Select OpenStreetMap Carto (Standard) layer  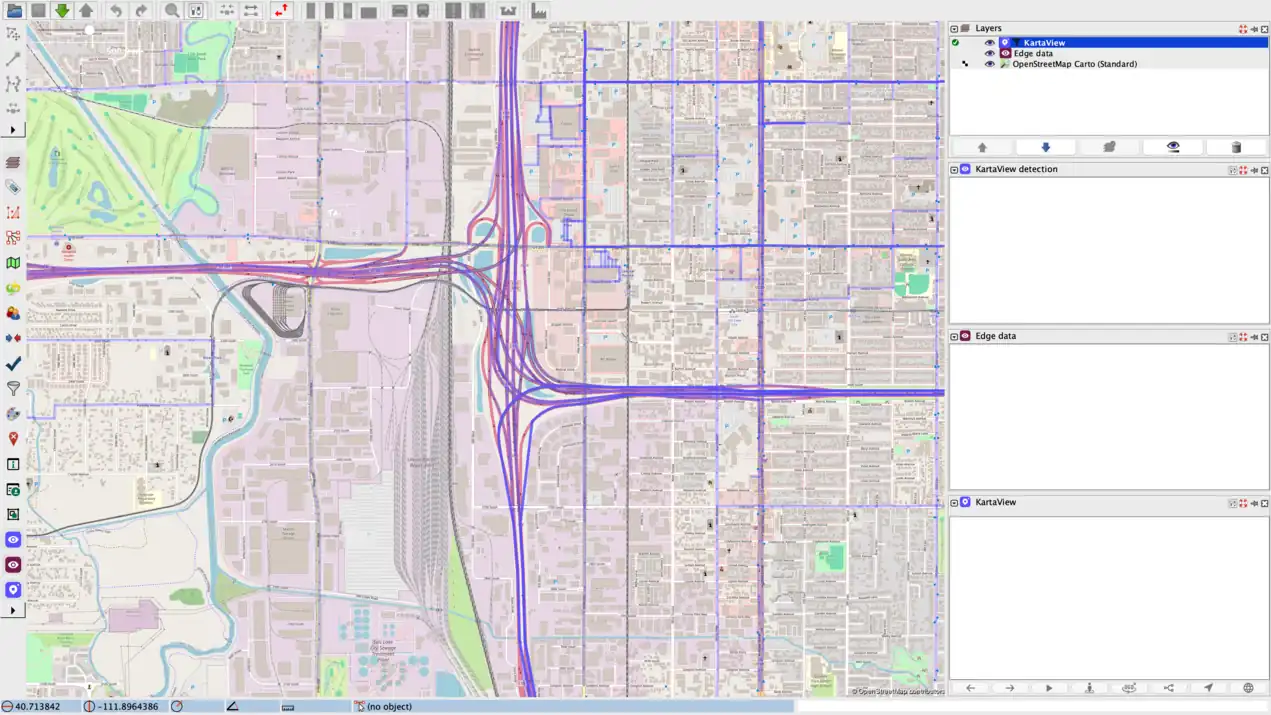click(x=1074, y=64)
